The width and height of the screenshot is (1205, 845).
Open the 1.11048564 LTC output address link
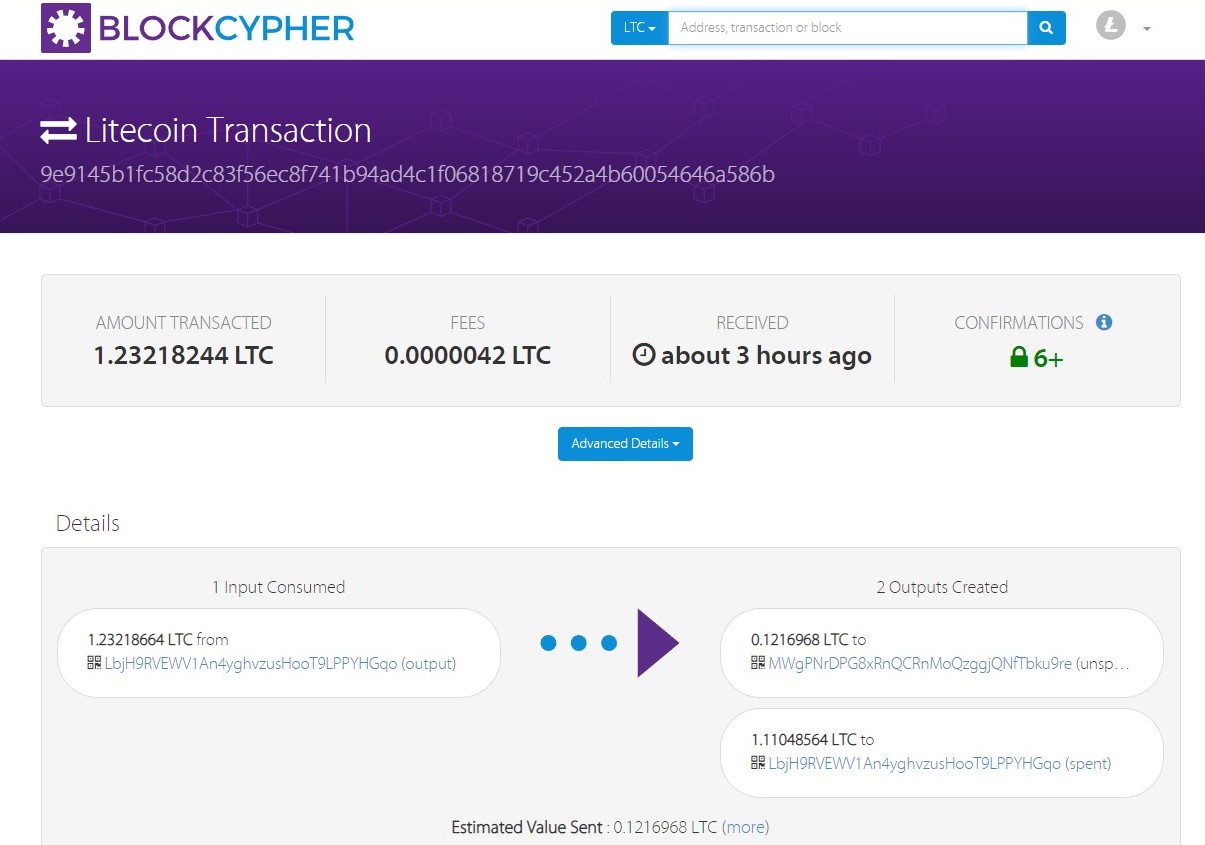pos(915,763)
